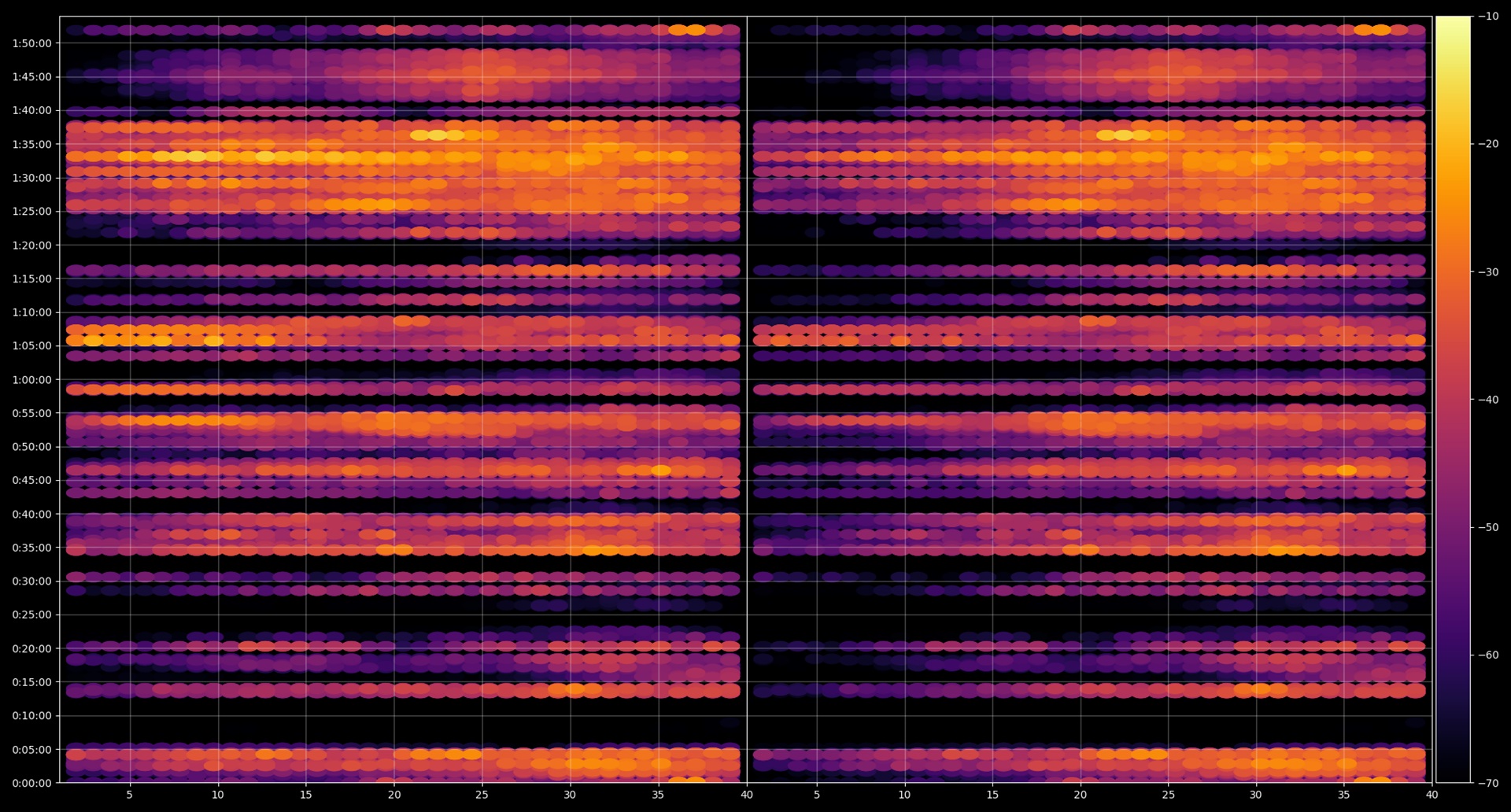The width and height of the screenshot is (1511, 812).
Task: Pick x-axis tick 20 under the left heatmap
Action: (x=394, y=795)
